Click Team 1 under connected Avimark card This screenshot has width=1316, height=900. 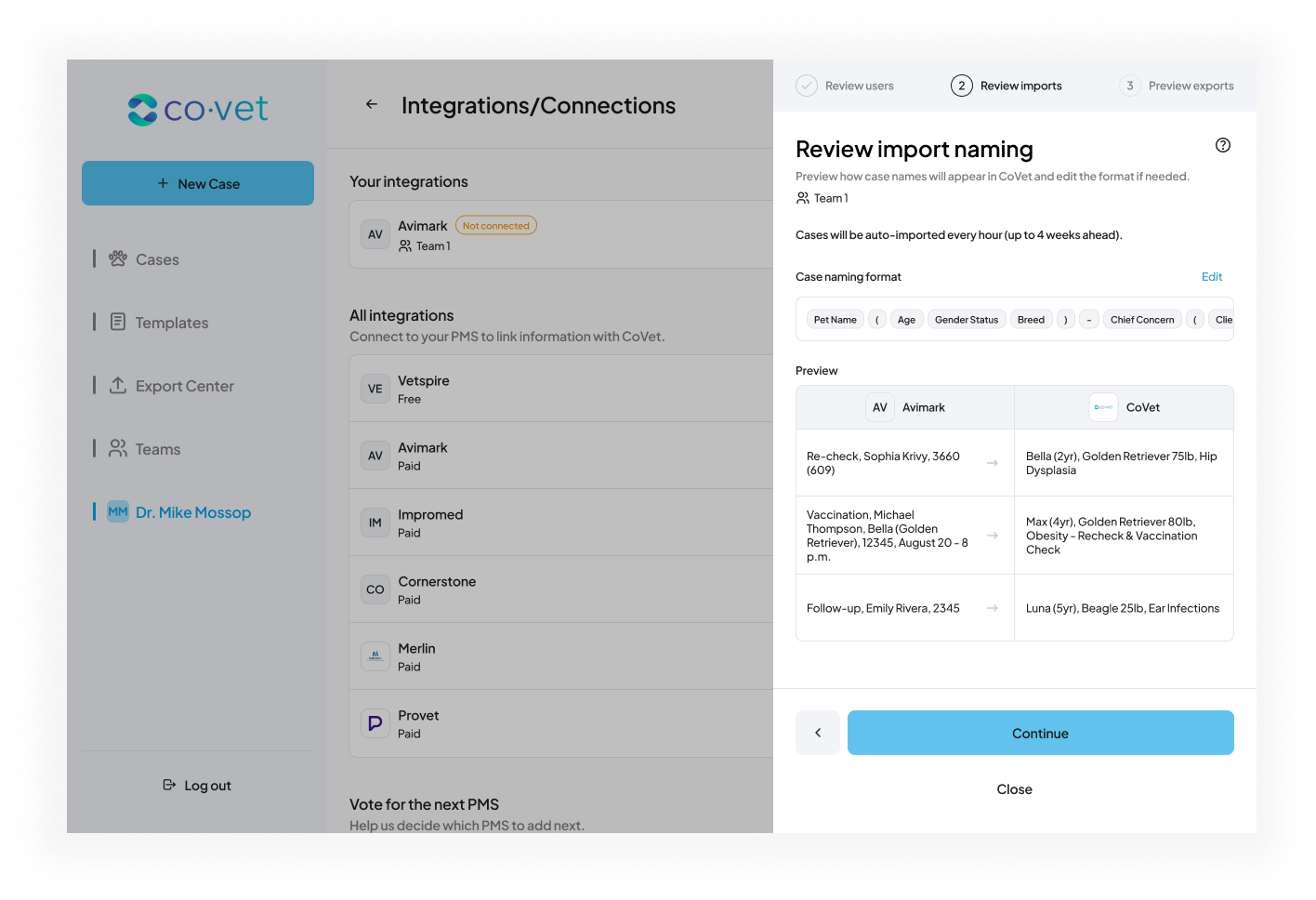click(425, 245)
